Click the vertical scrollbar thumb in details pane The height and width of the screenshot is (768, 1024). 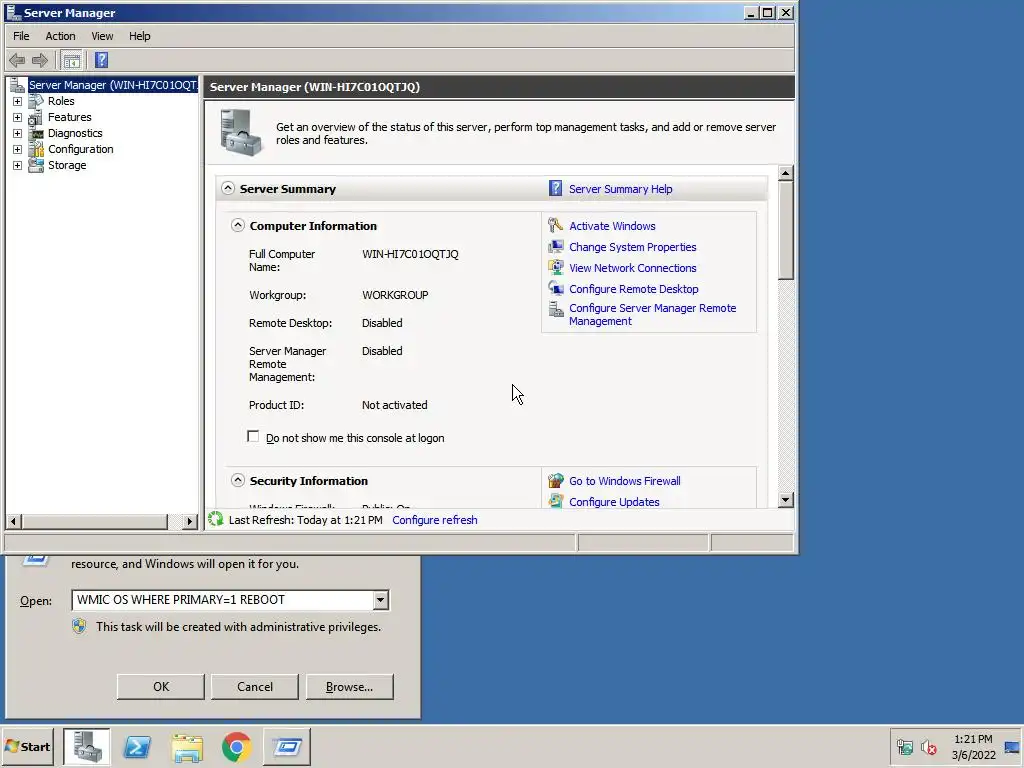(786, 231)
